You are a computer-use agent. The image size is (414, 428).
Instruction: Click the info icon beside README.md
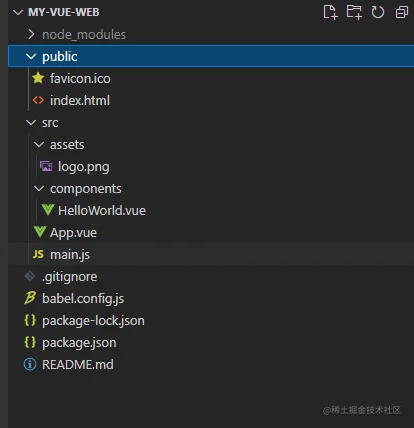(30, 364)
